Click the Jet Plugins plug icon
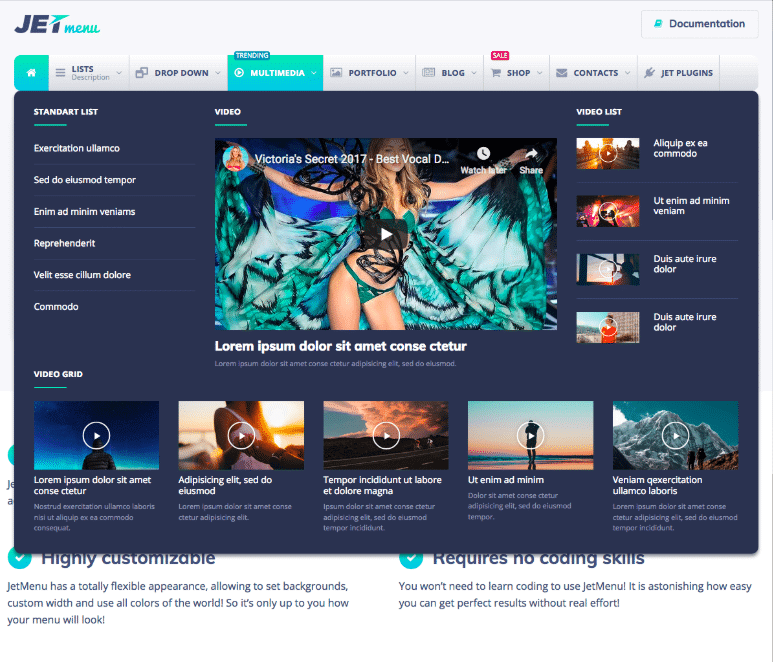This screenshot has height=662, width=773. click(649, 73)
